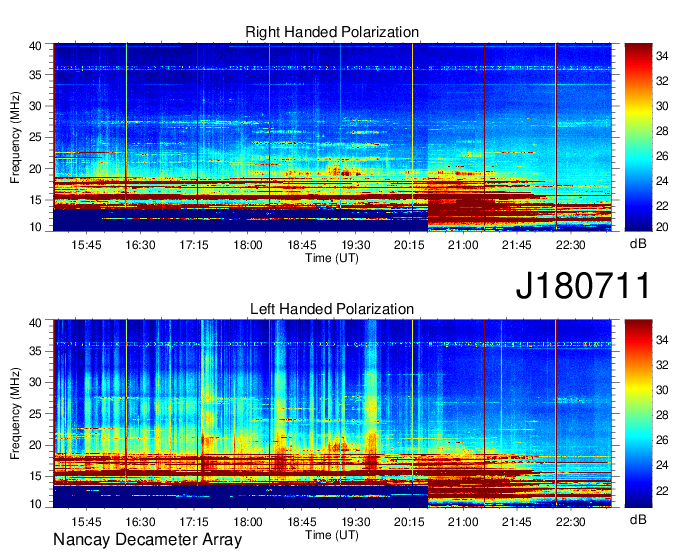This screenshot has height=552, width=680.
Task: Click 16:30 time tick of Right Handed plot
Action: [140, 245]
